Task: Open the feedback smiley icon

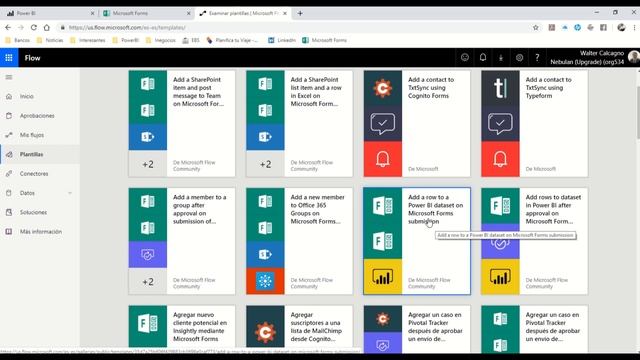Action: 464,58
